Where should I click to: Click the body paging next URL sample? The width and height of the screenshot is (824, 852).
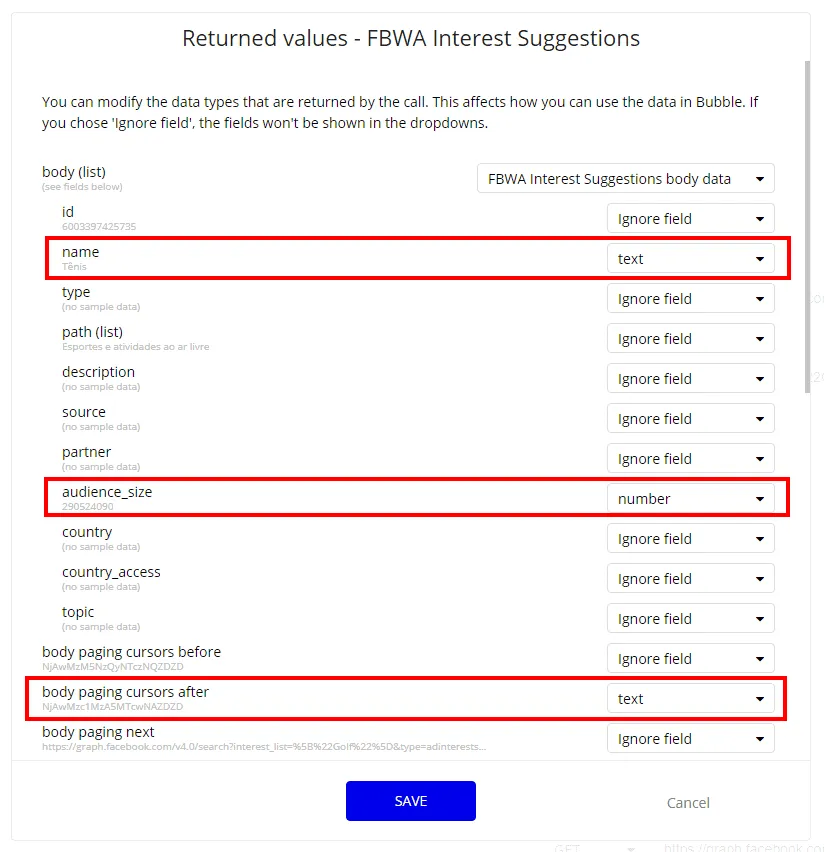tap(264, 746)
